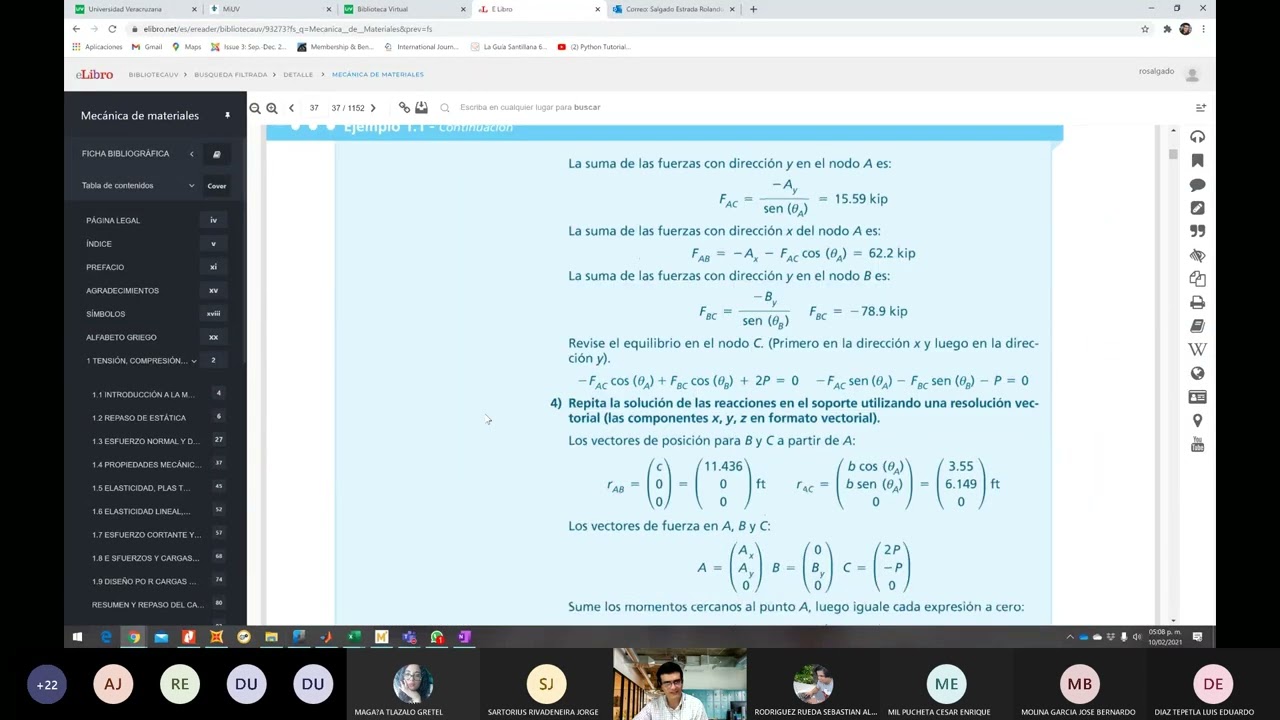Click the page number field showing 37
The width and height of the screenshot is (1280, 720).
point(314,108)
